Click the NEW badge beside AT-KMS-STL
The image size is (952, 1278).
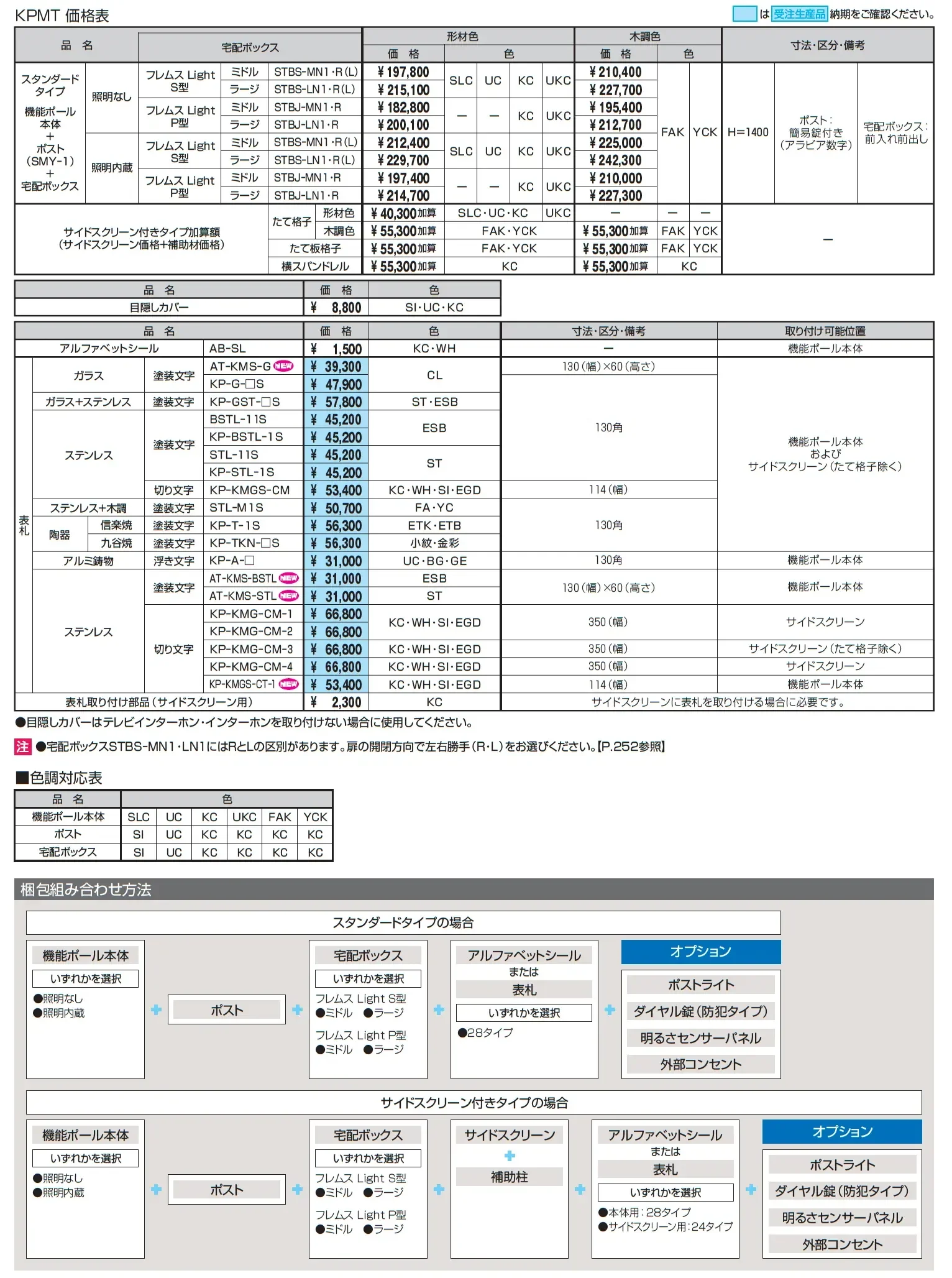[288, 595]
